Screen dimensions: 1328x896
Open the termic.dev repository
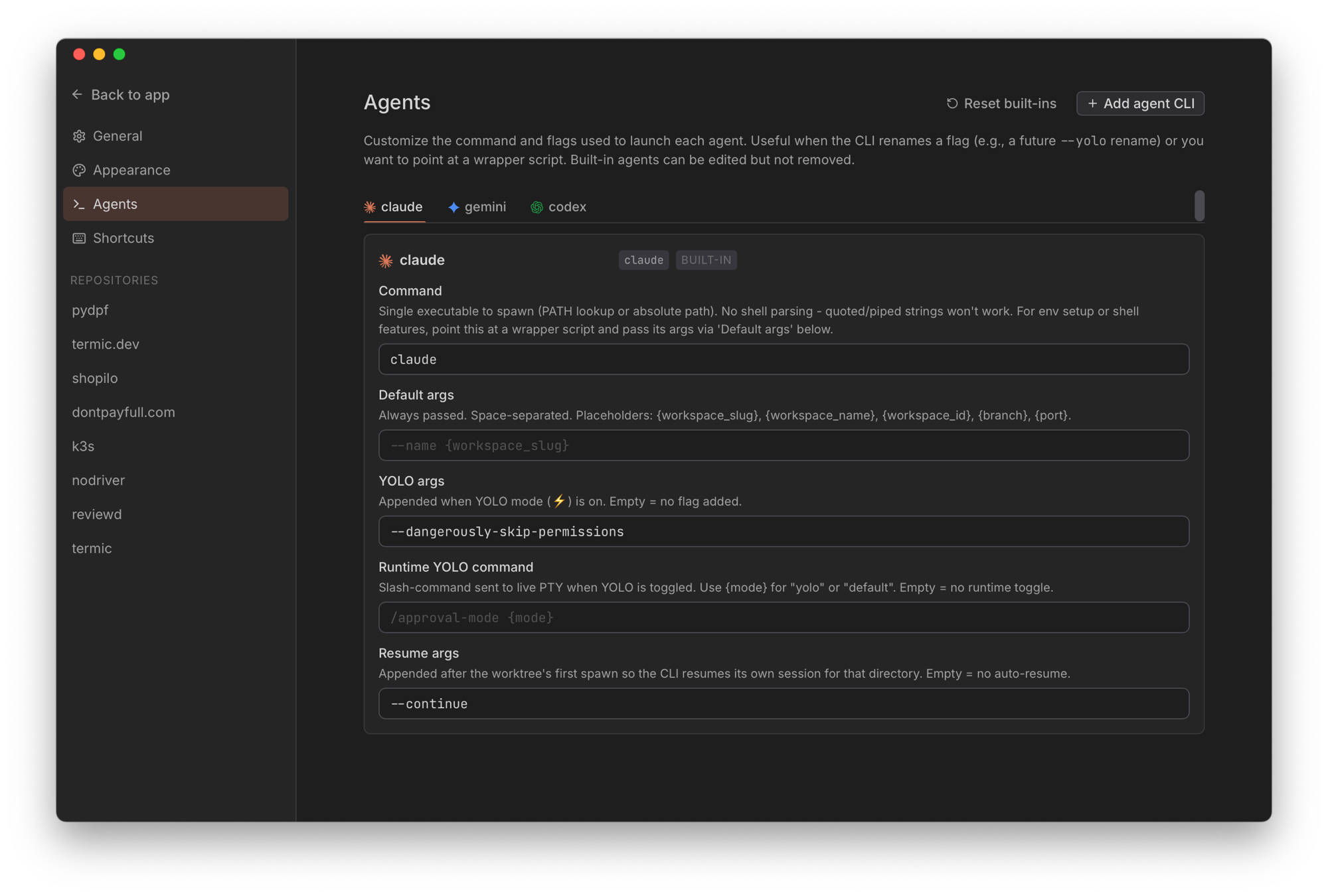pyautogui.click(x=106, y=344)
